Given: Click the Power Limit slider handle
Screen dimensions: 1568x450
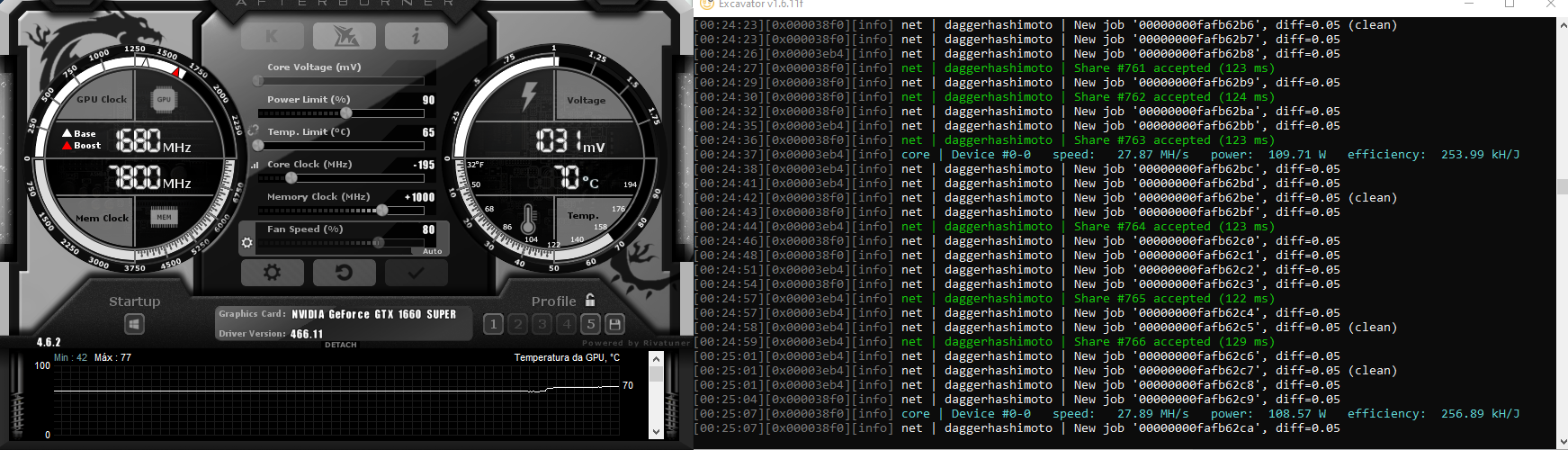Looking at the screenshot, I should (346, 113).
